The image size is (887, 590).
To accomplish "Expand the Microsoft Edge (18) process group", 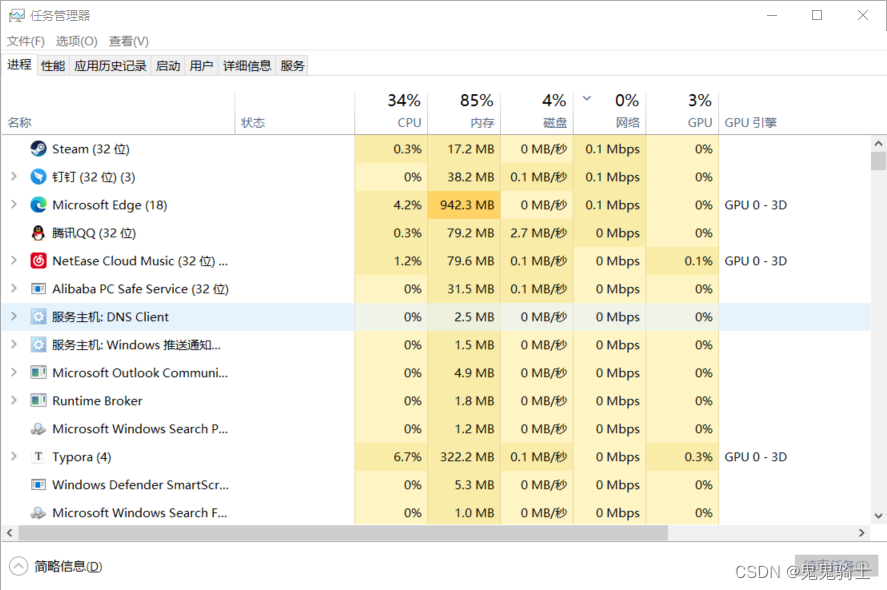I will click(14, 204).
